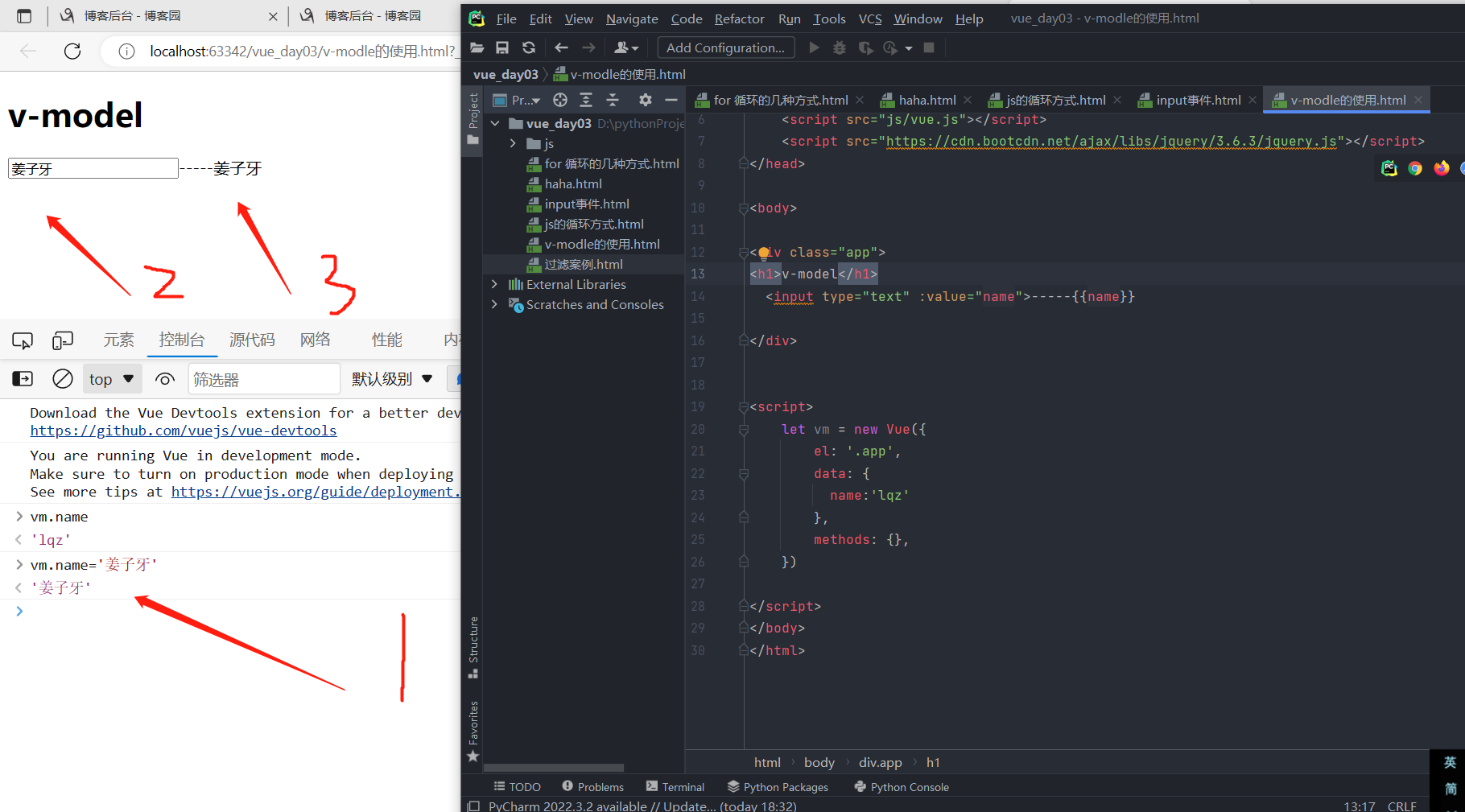Viewport: 1465px width, 812px height.
Task: Click the Add Configuration... button
Action: [726, 48]
